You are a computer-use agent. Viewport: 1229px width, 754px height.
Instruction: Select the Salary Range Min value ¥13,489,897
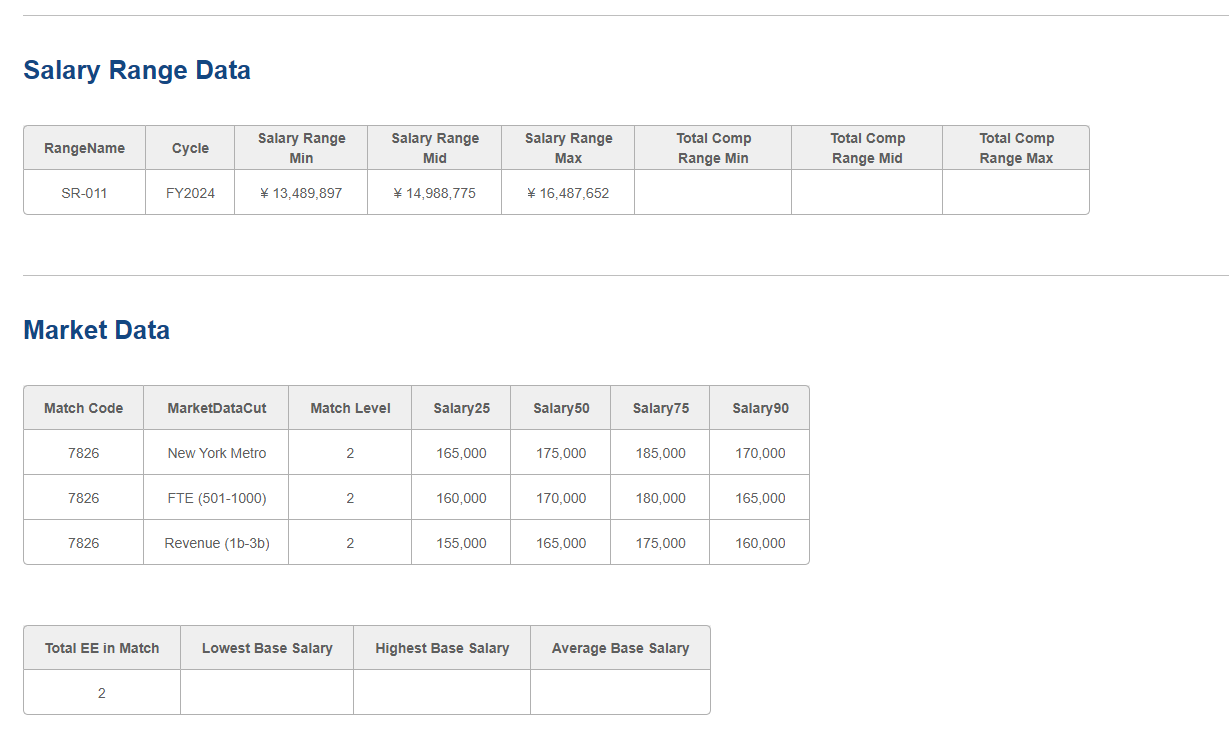[301, 192]
